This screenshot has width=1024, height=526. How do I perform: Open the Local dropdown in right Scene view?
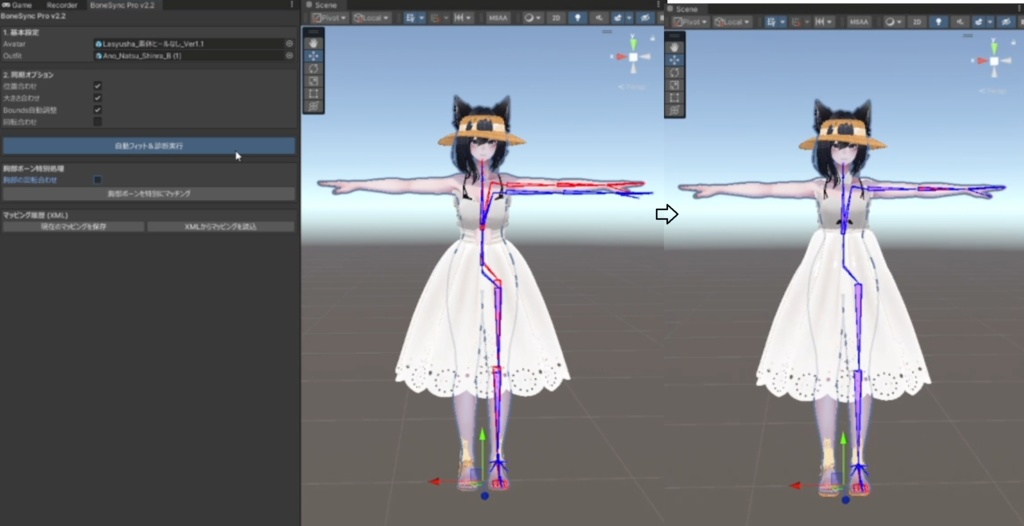click(733, 22)
